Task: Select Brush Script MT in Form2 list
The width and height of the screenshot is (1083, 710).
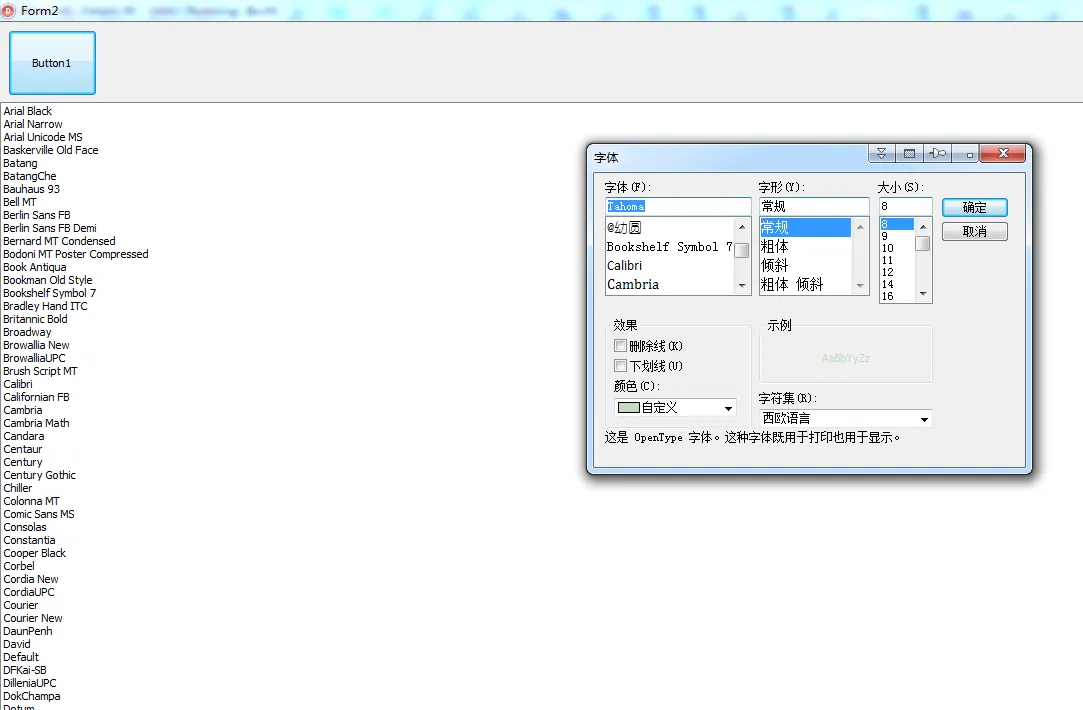Action: click(x=41, y=371)
